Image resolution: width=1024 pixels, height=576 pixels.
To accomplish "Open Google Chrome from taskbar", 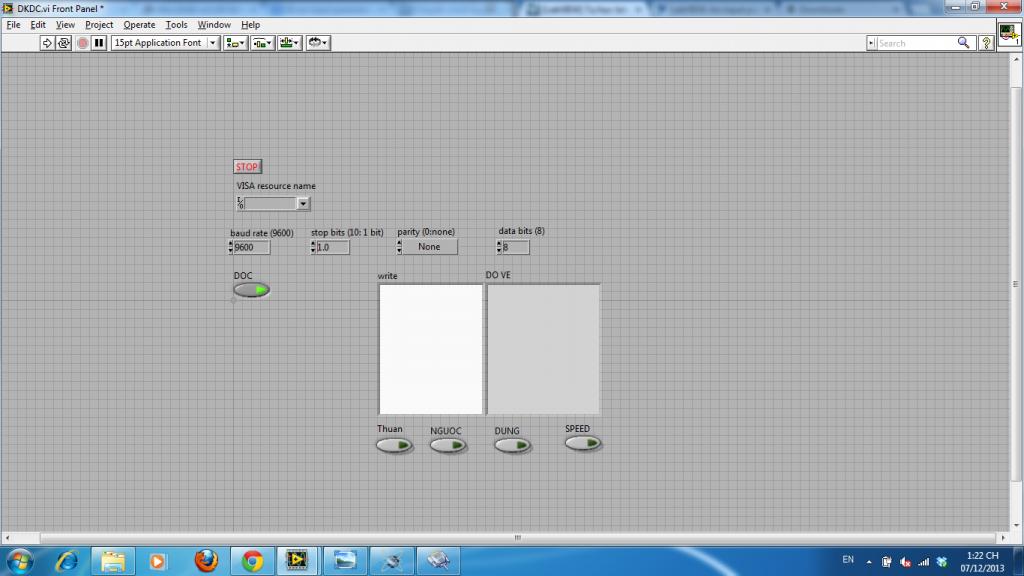I will click(252, 561).
